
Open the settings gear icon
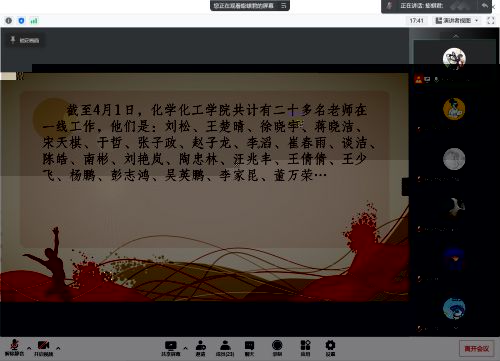(x=330, y=348)
